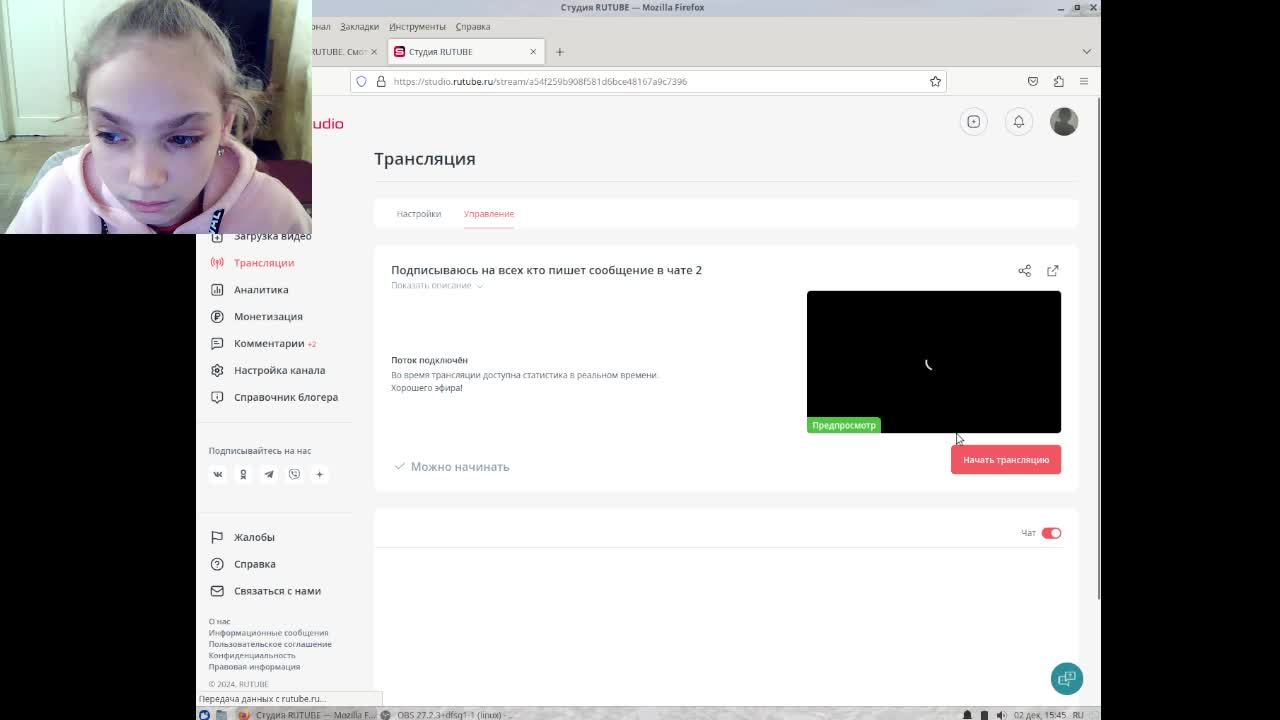
Task: Click the Справка question mark icon
Action: point(217,564)
